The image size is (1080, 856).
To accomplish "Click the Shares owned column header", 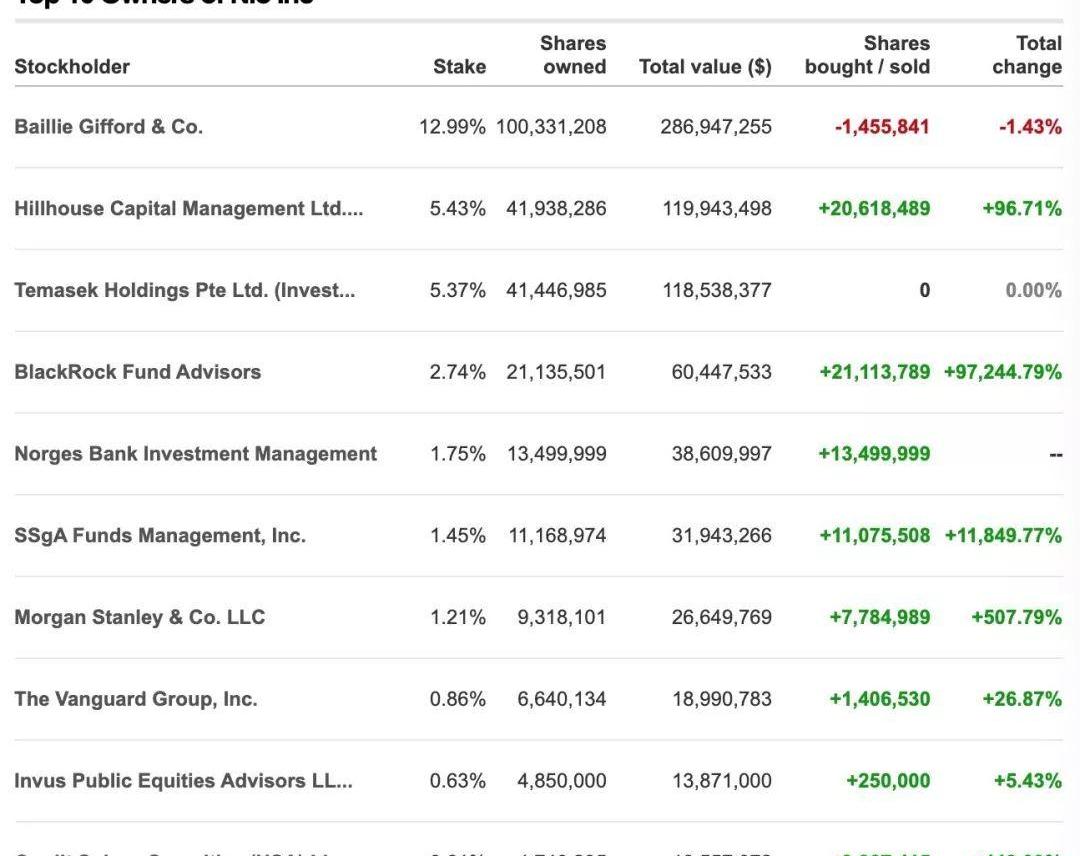I will pyautogui.click(x=573, y=55).
